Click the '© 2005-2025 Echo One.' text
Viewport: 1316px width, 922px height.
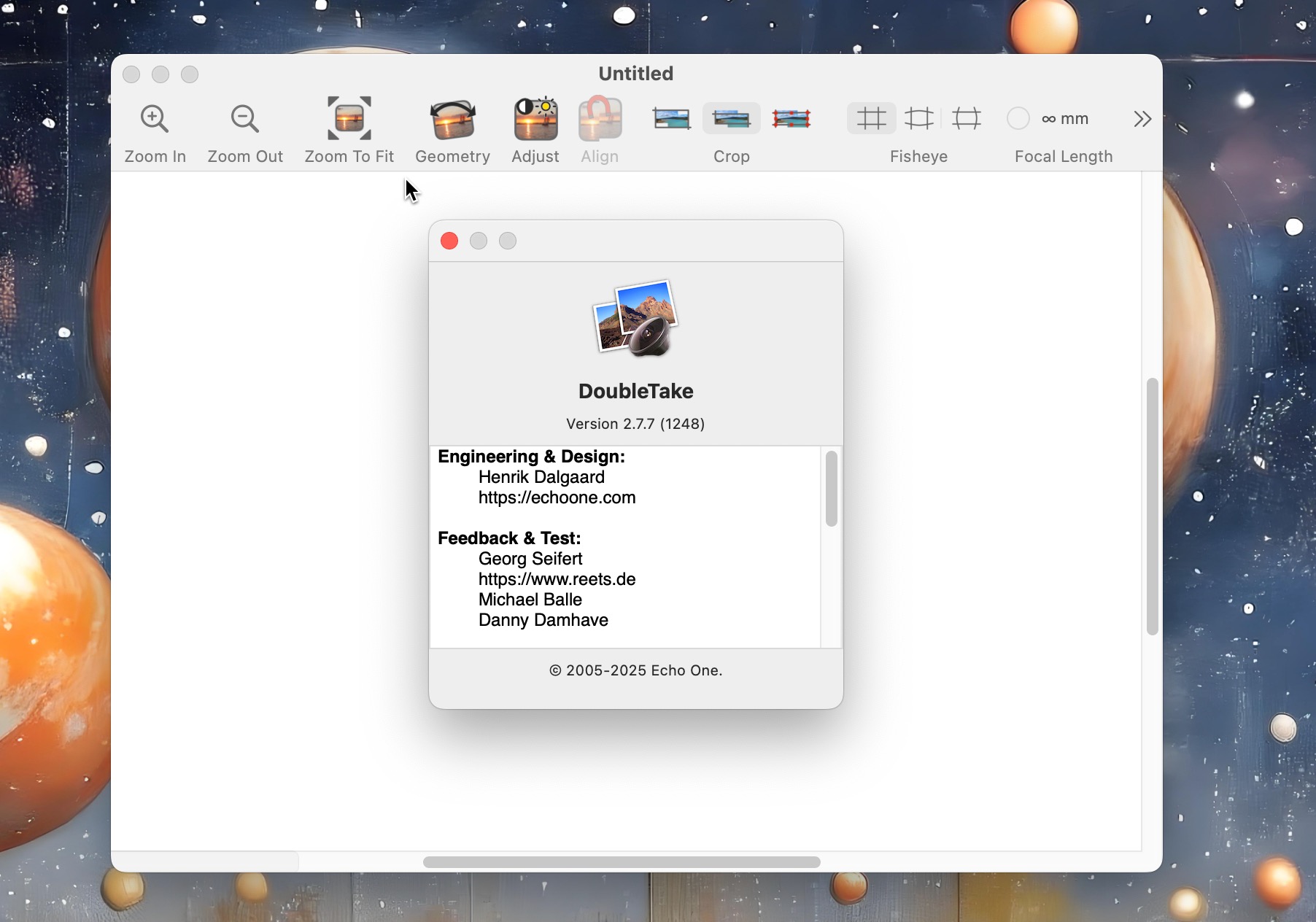click(635, 670)
